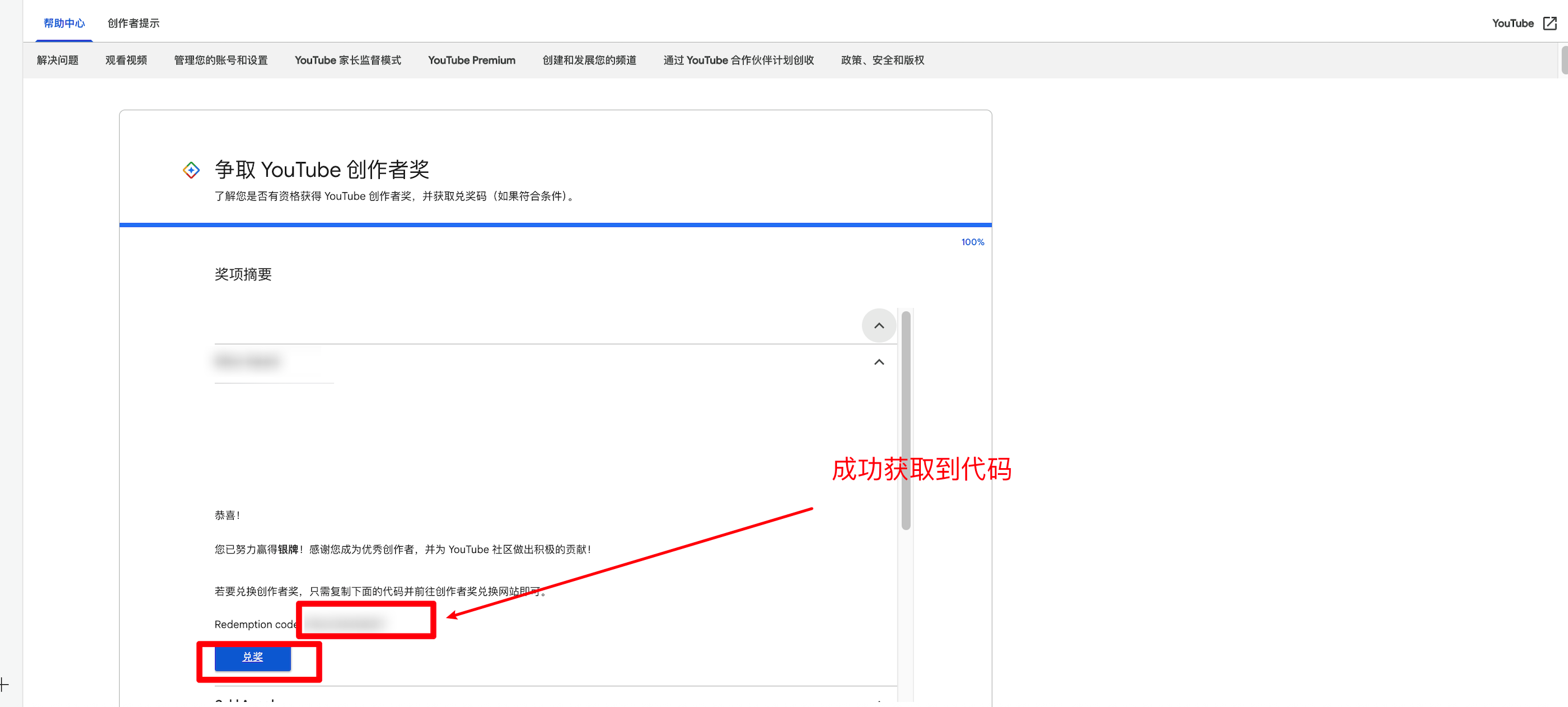
Task: Click the diamond creator award icon
Action: (x=191, y=170)
